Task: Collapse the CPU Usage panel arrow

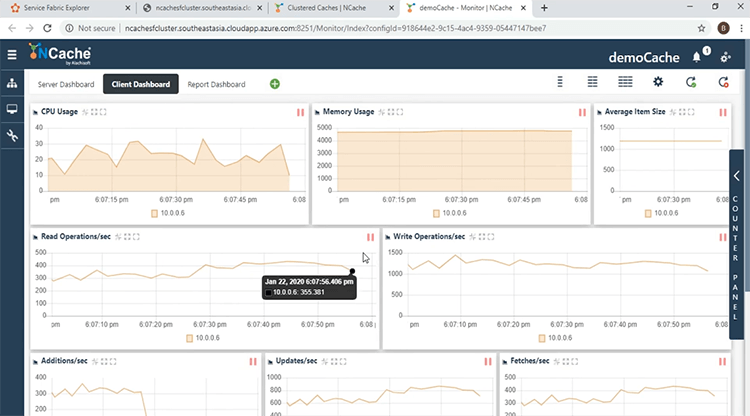Action: (x=35, y=112)
